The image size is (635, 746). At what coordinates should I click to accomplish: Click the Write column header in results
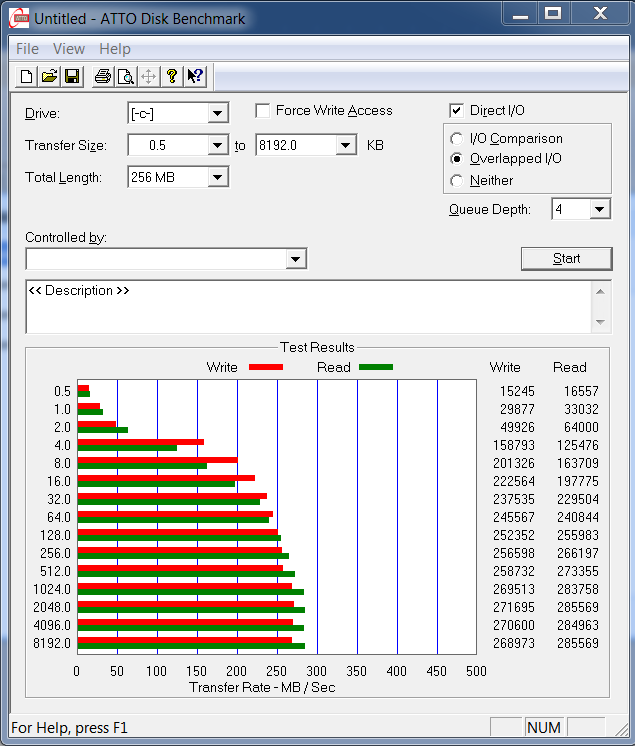[x=505, y=367]
